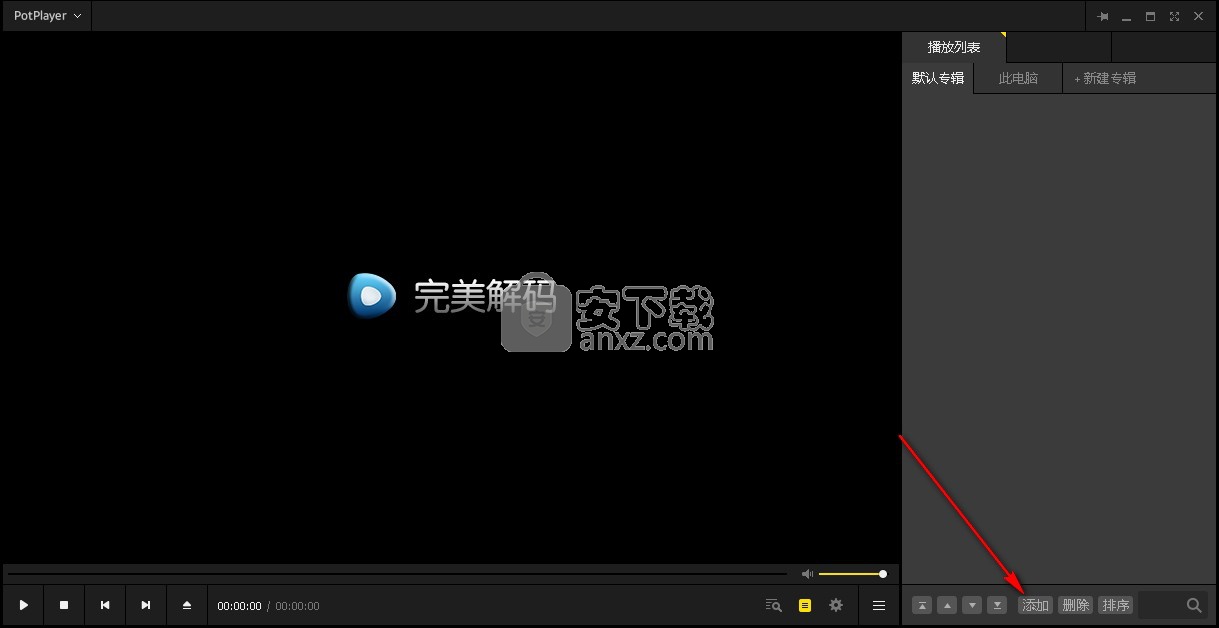Viewport: 1219px width, 628px height.
Task: Move the playlist item up one
Action: pos(947,605)
